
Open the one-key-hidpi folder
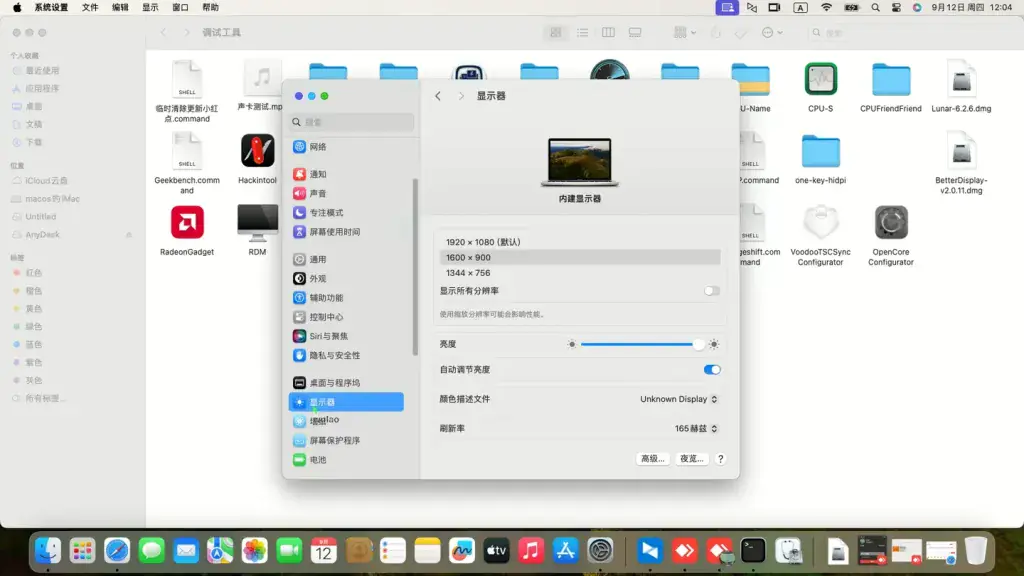click(820, 152)
